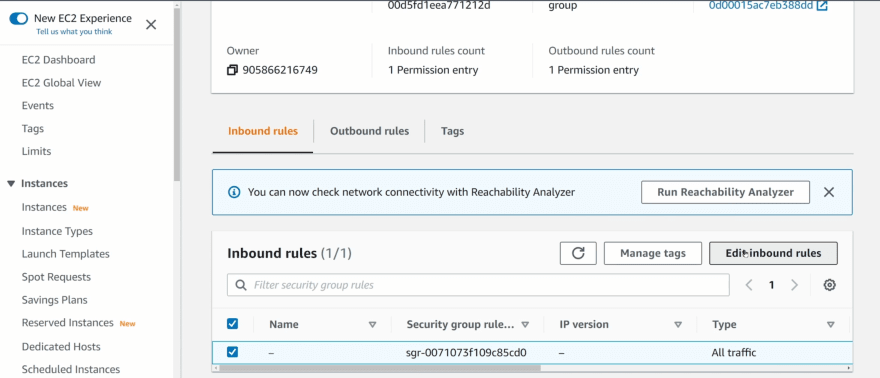Open the Instances list page
The width and height of the screenshot is (880, 378).
44,207
